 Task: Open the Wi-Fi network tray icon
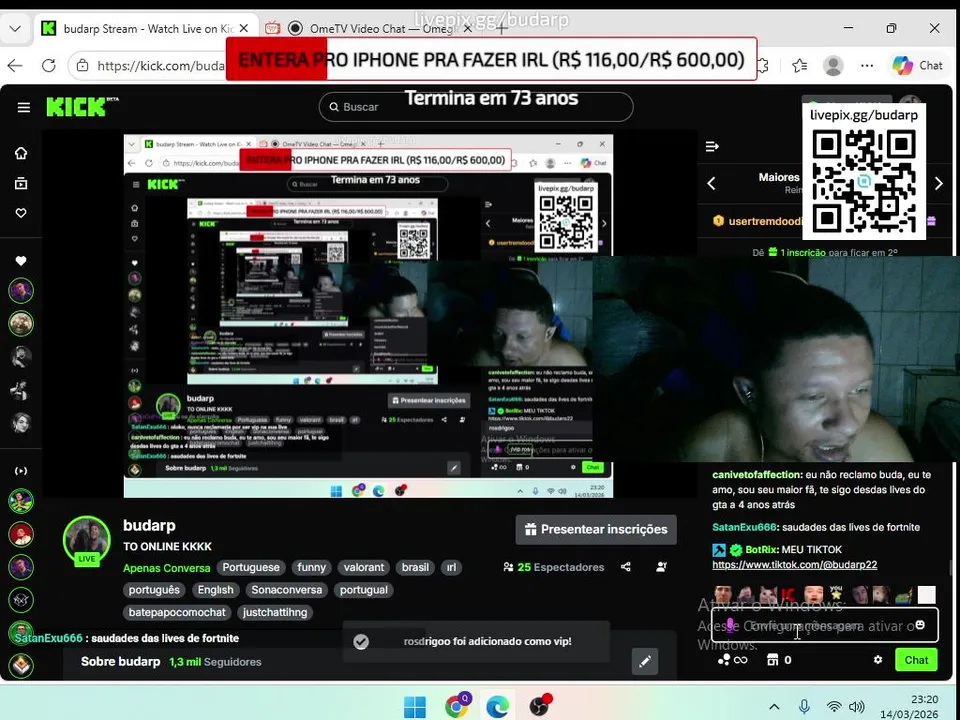pos(833,707)
